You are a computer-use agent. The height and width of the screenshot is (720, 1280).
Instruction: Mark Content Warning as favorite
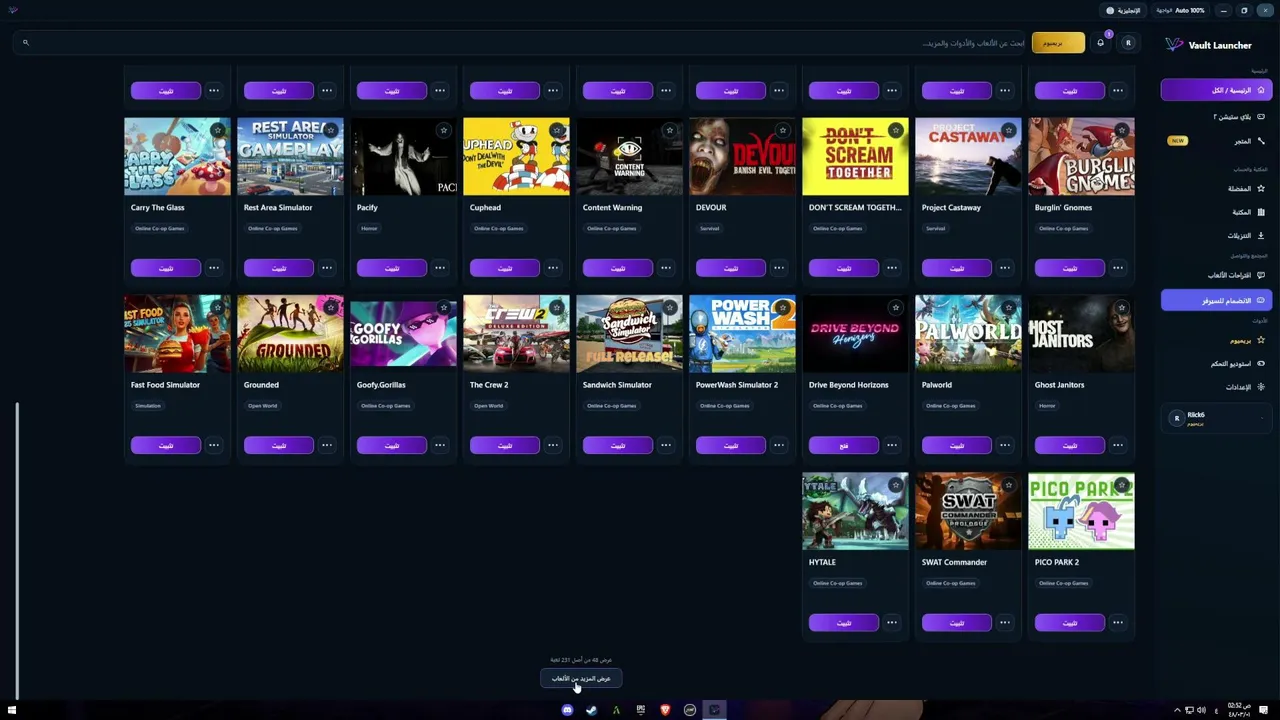click(669, 130)
